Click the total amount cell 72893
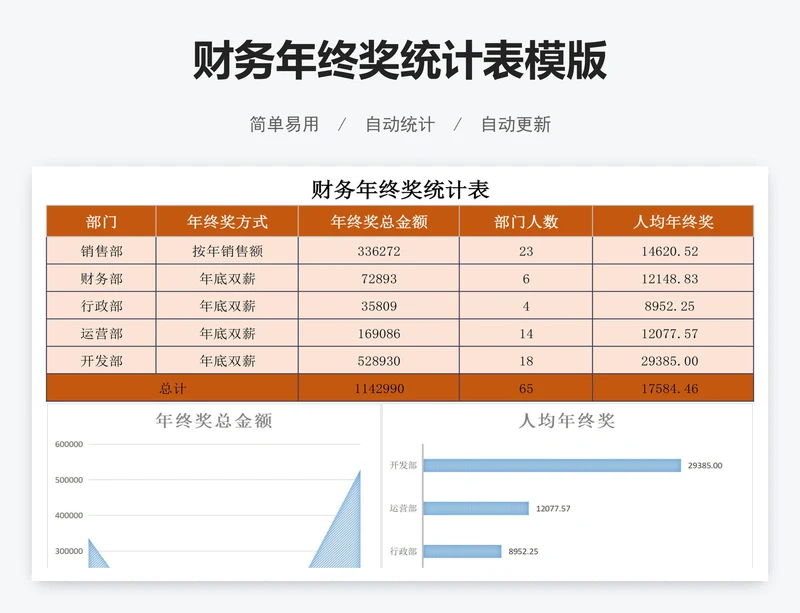The width and height of the screenshot is (800, 613). [379, 278]
